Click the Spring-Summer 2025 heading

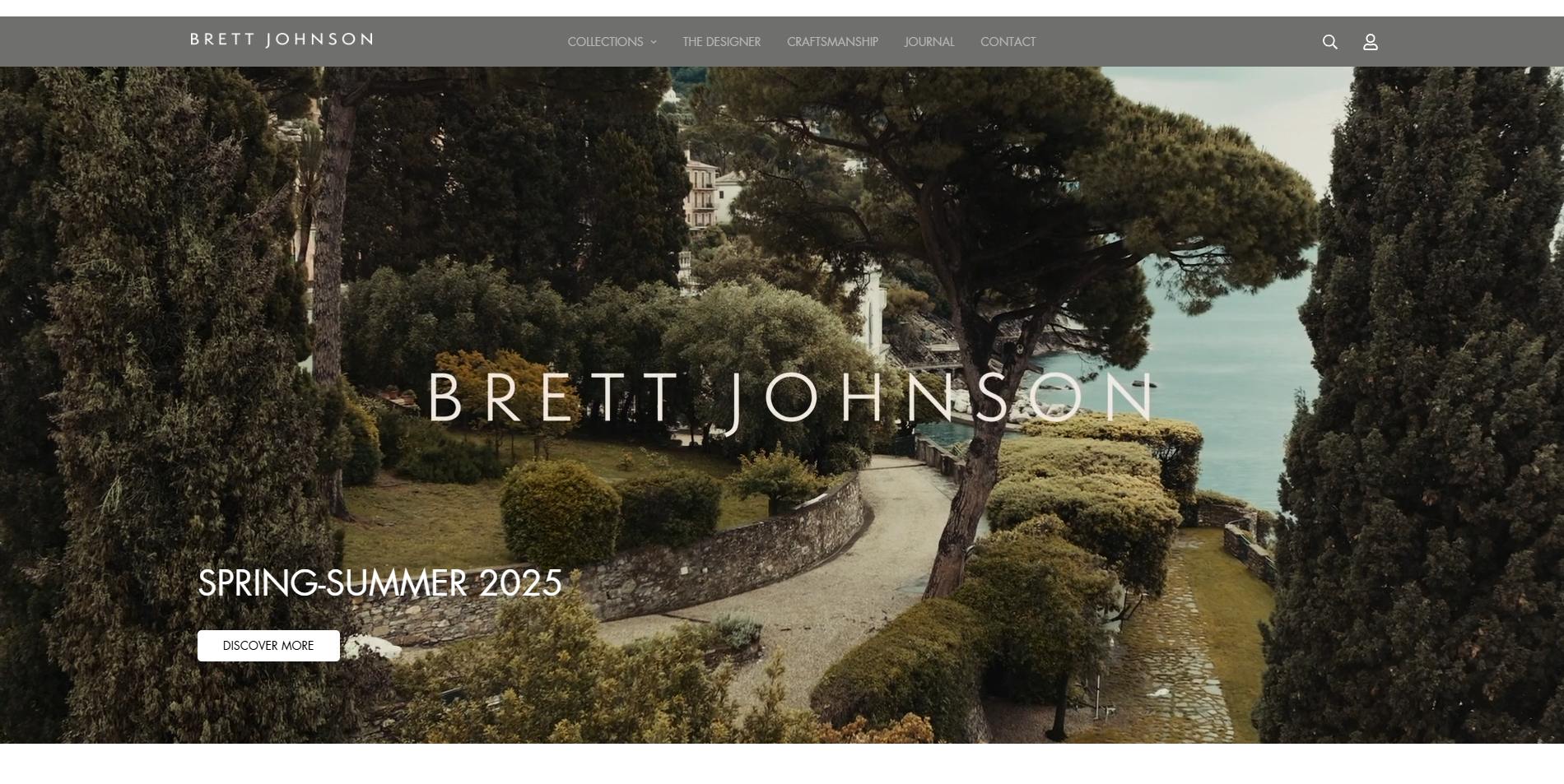coord(379,583)
